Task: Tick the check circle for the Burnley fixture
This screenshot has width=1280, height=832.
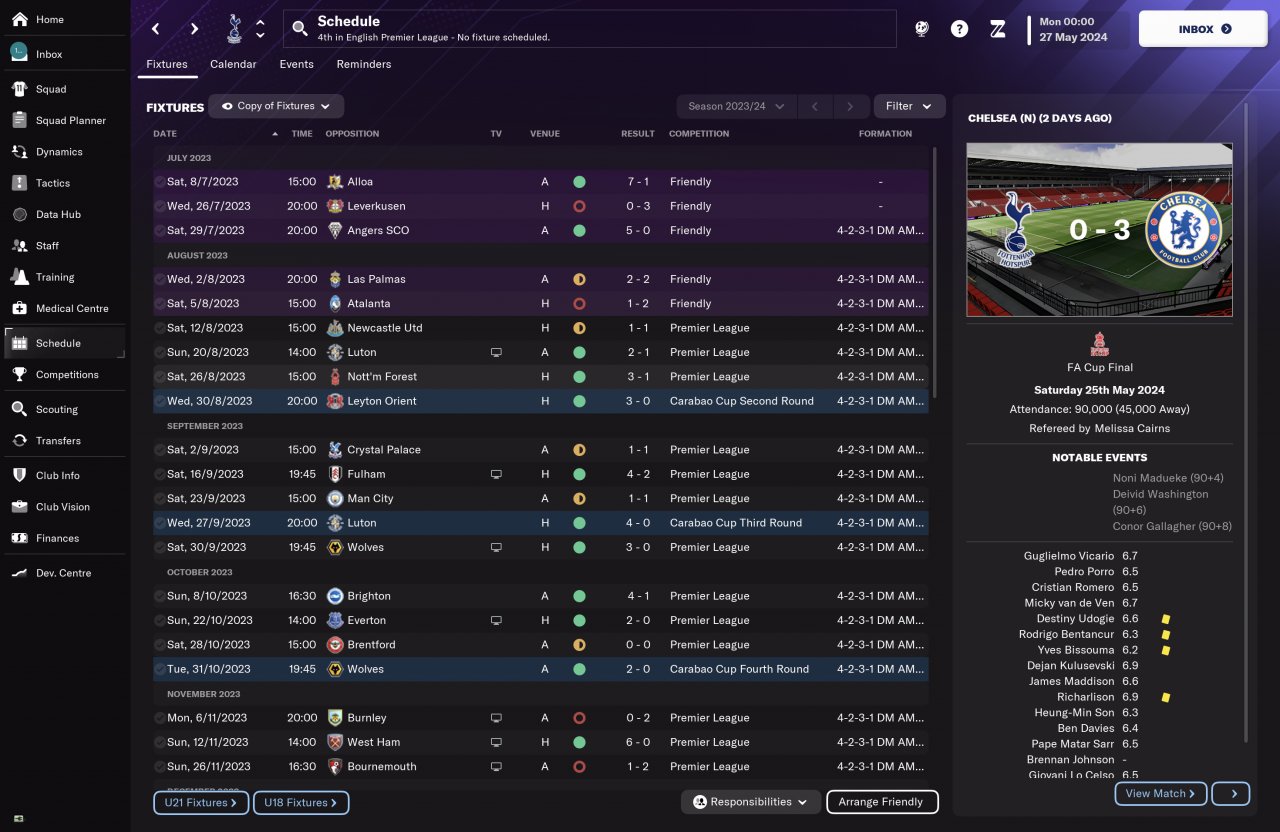Action: point(160,718)
